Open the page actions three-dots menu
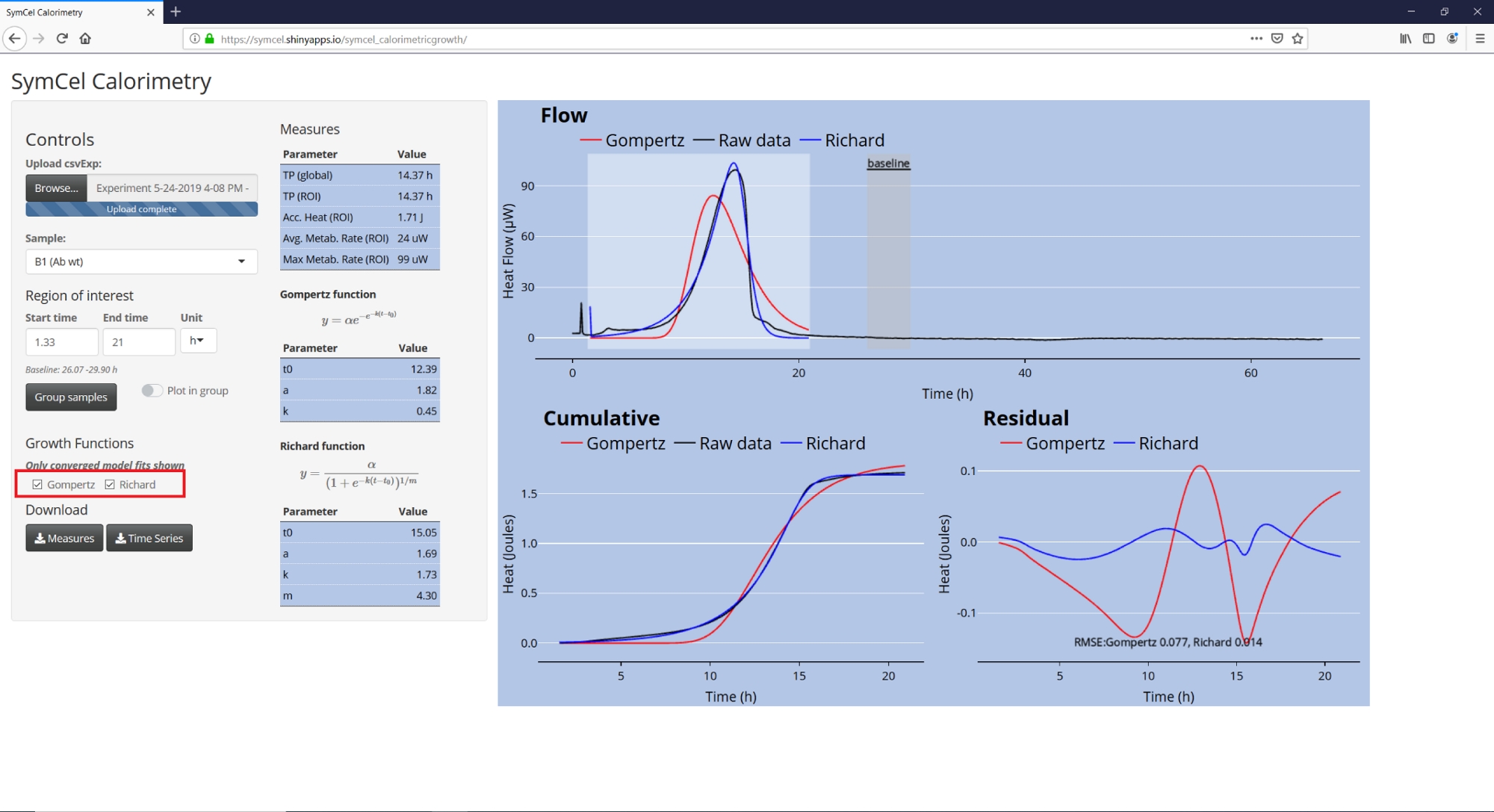Image resolution: width=1494 pixels, height=812 pixels. [x=1256, y=39]
